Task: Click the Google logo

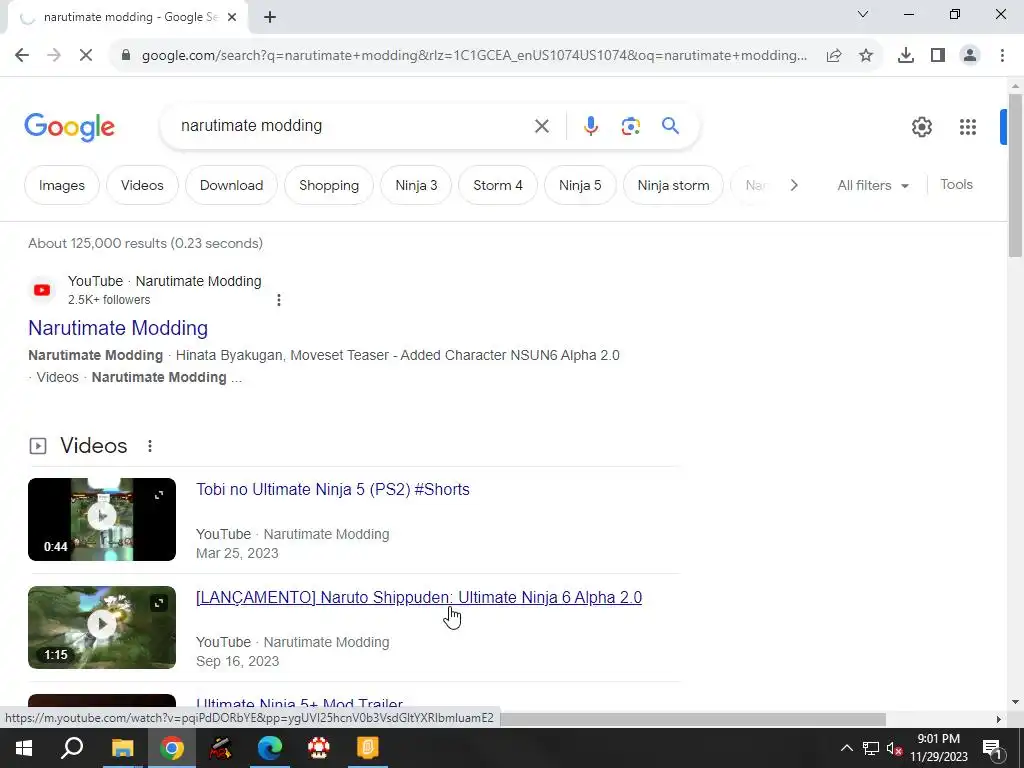Action: coord(69,127)
